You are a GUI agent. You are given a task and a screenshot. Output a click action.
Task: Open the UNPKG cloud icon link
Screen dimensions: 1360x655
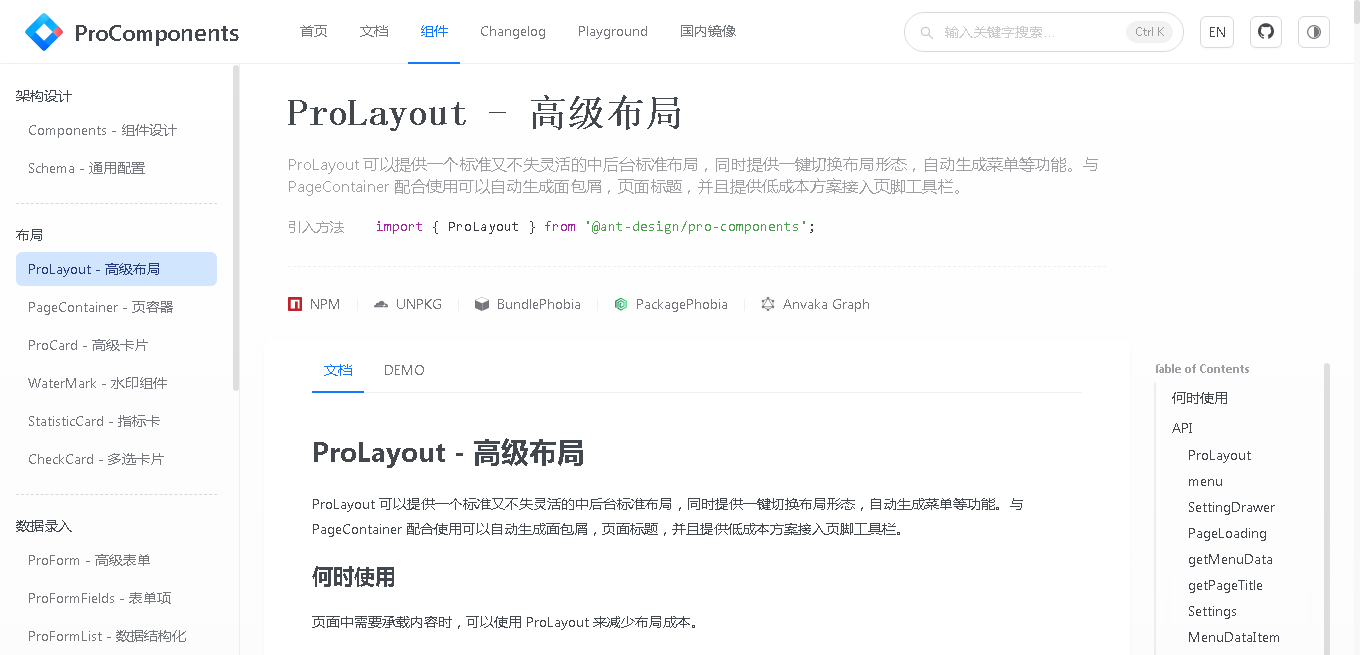point(381,304)
